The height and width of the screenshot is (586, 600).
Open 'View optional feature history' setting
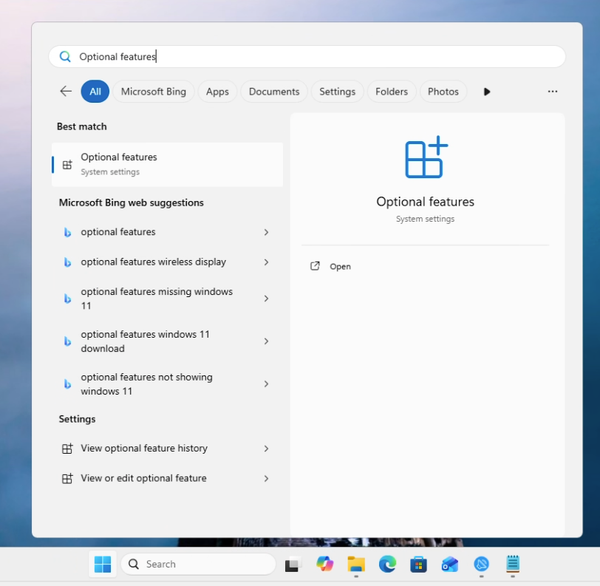(167, 448)
